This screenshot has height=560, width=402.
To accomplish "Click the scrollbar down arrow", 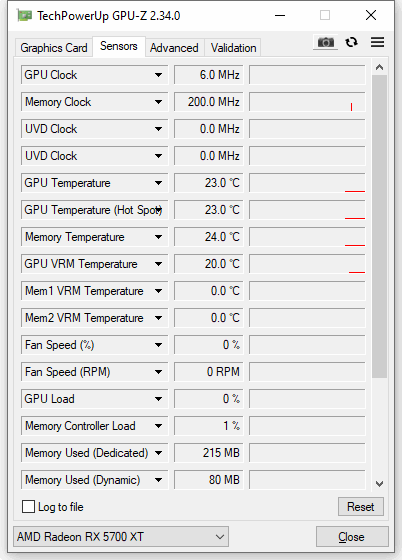I will tap(380, 484).
